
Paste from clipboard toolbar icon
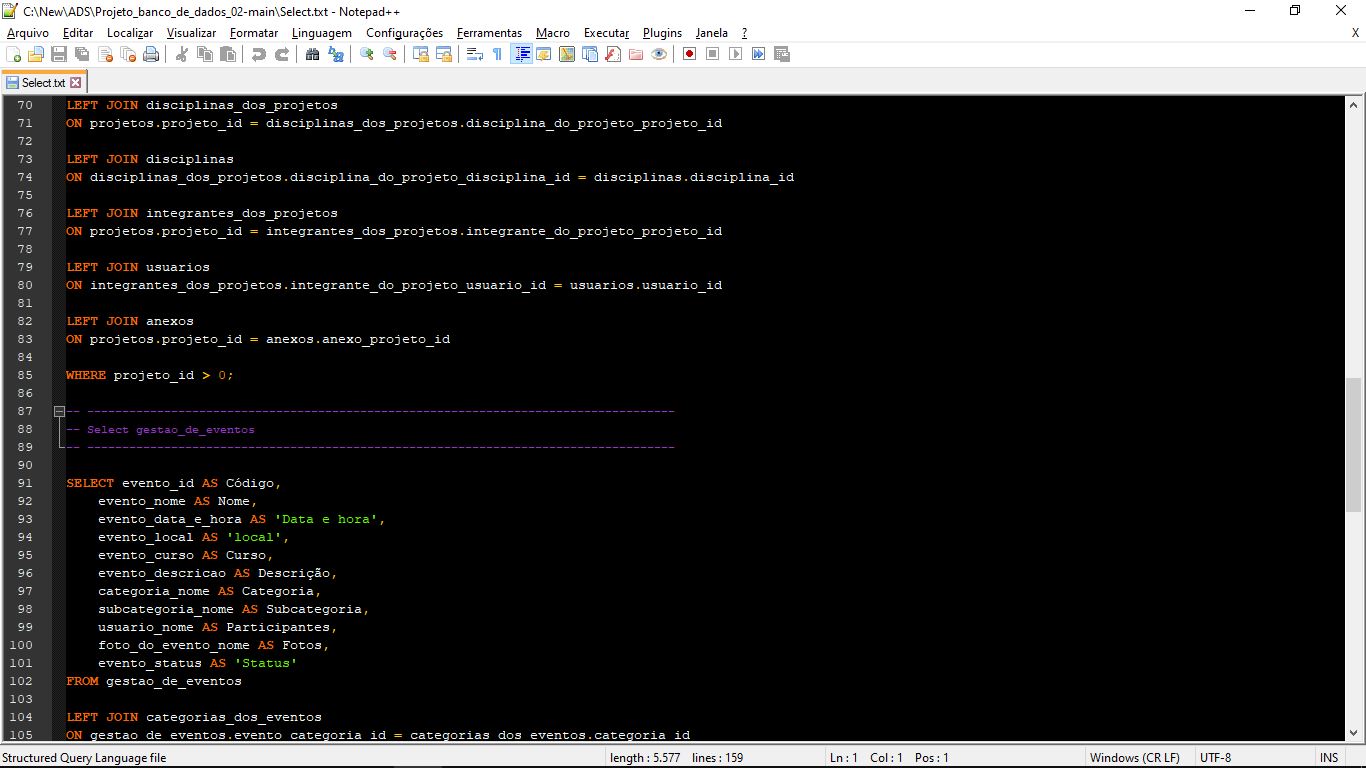[227, 54]
